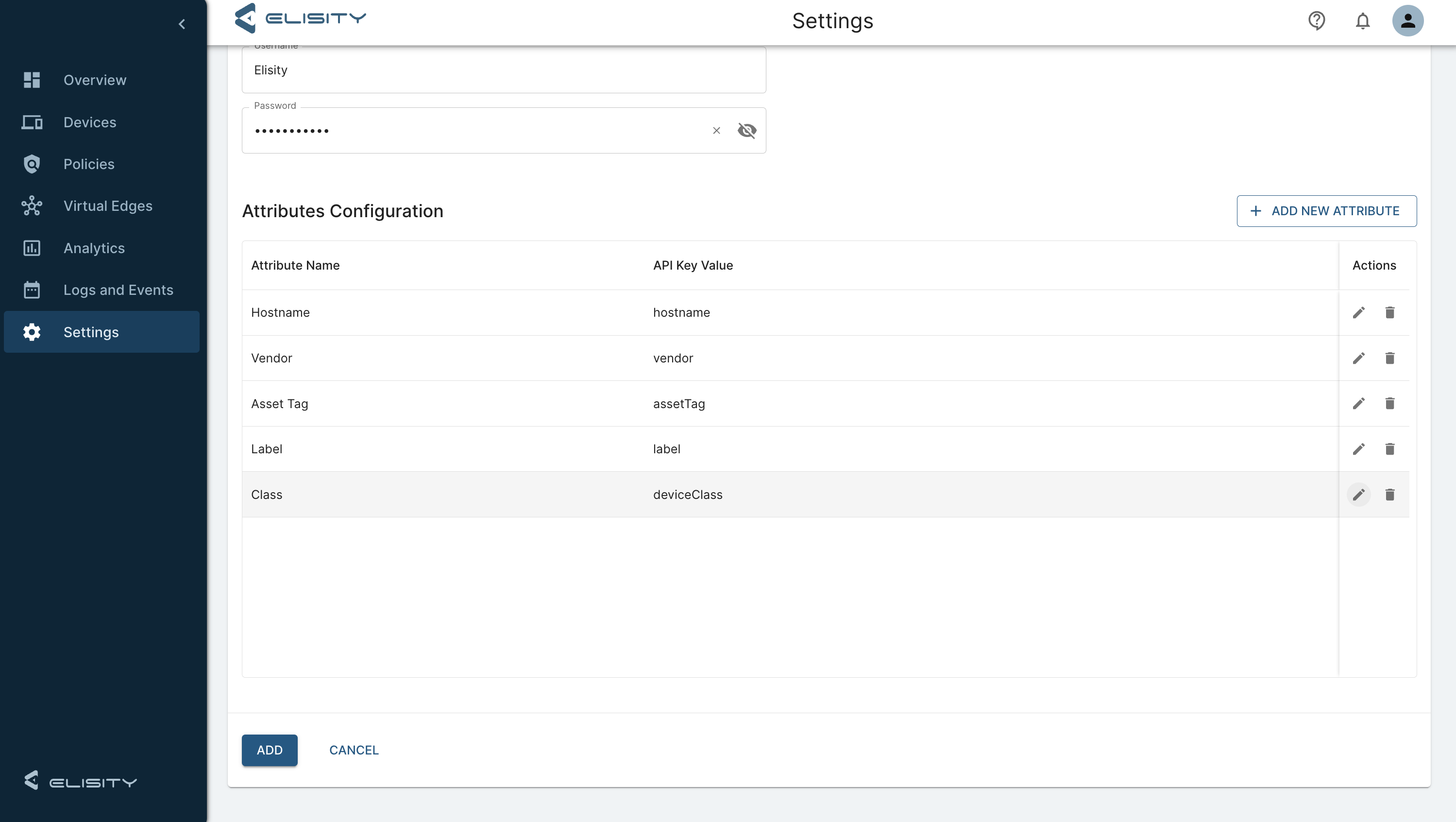Open the user profile avatar

point(1407,21)
